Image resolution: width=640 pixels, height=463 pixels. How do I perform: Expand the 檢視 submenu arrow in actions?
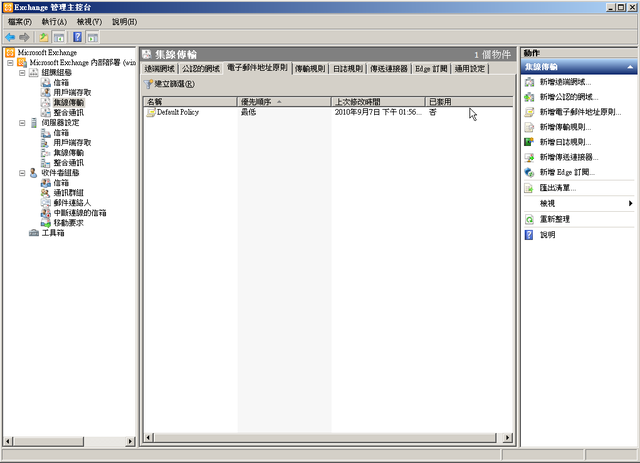(x=631, y=203)
